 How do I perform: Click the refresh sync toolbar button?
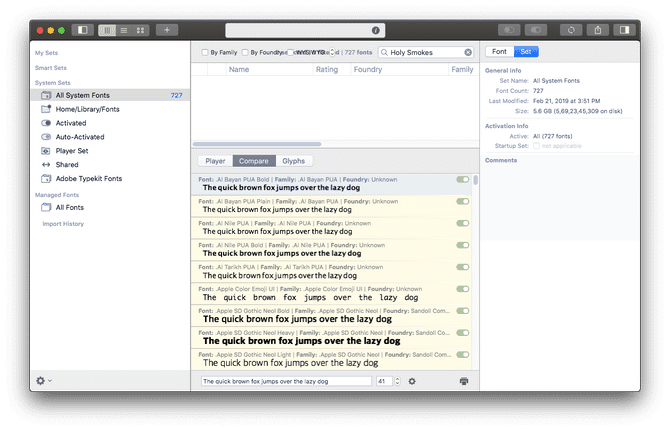tap(571, 30)
